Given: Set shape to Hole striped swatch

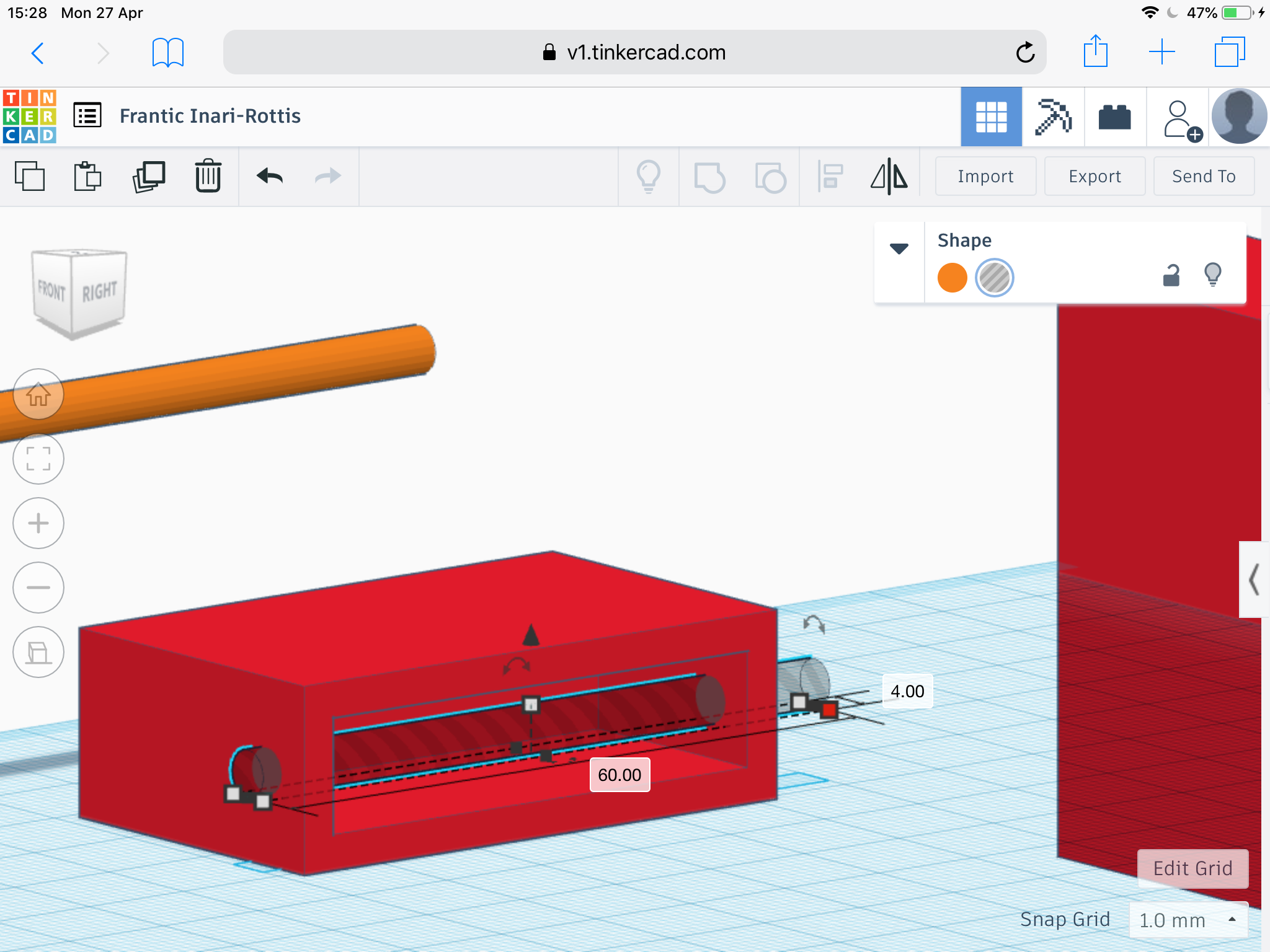Looking at the screenshot, I should (994, 277).
